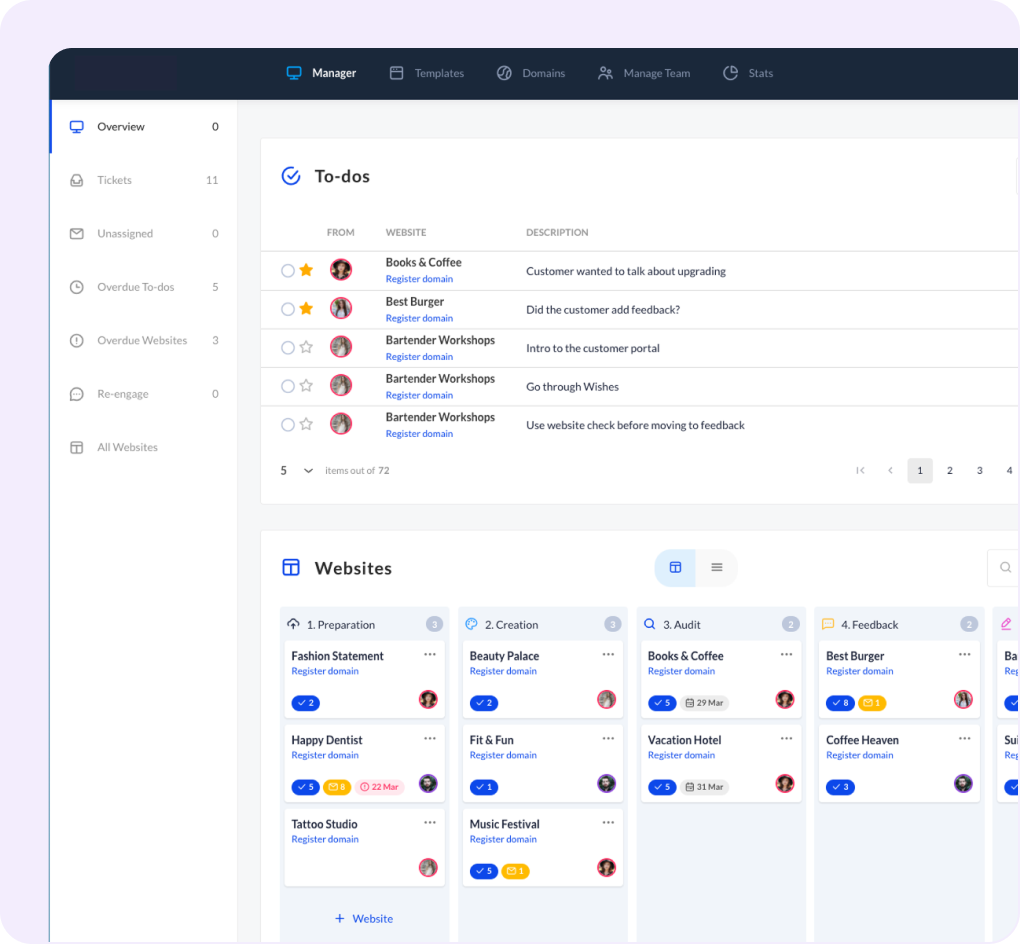Click the Preparation column upload icon
Viewport: 1020px width, 944px height.
coord(294,623)
